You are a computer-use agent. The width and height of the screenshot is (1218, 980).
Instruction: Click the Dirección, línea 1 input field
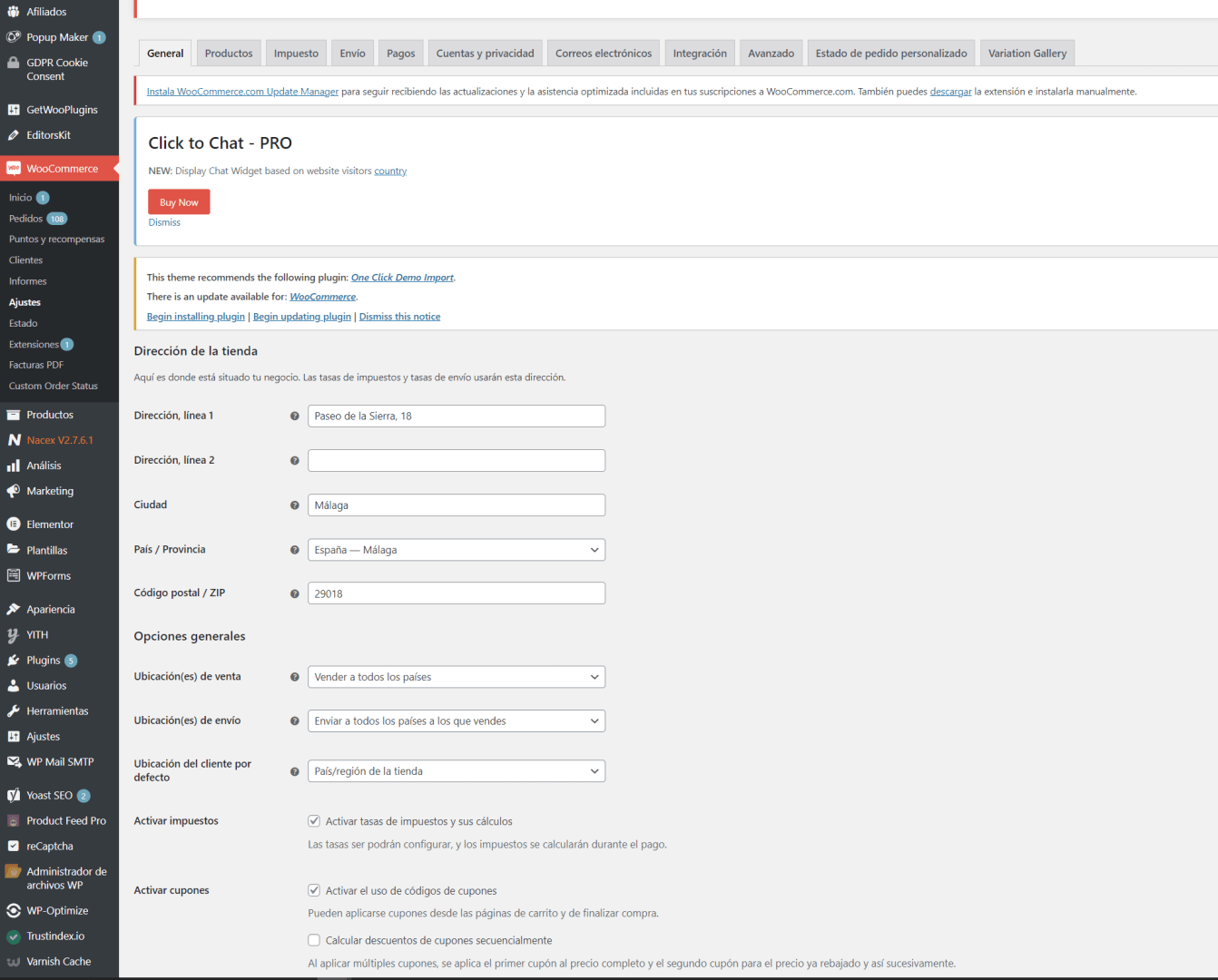457,416
